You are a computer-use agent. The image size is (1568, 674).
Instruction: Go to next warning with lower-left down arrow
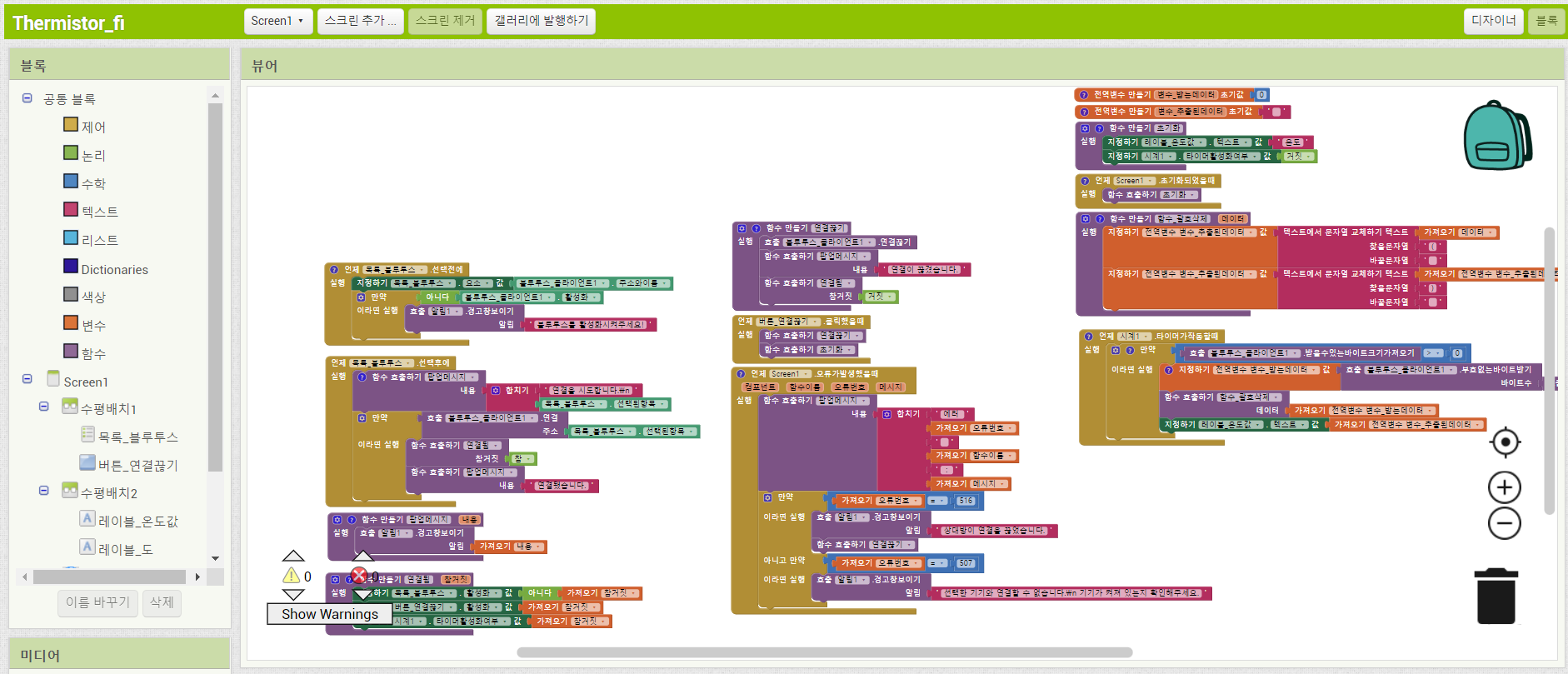click(x=293, y=594)
